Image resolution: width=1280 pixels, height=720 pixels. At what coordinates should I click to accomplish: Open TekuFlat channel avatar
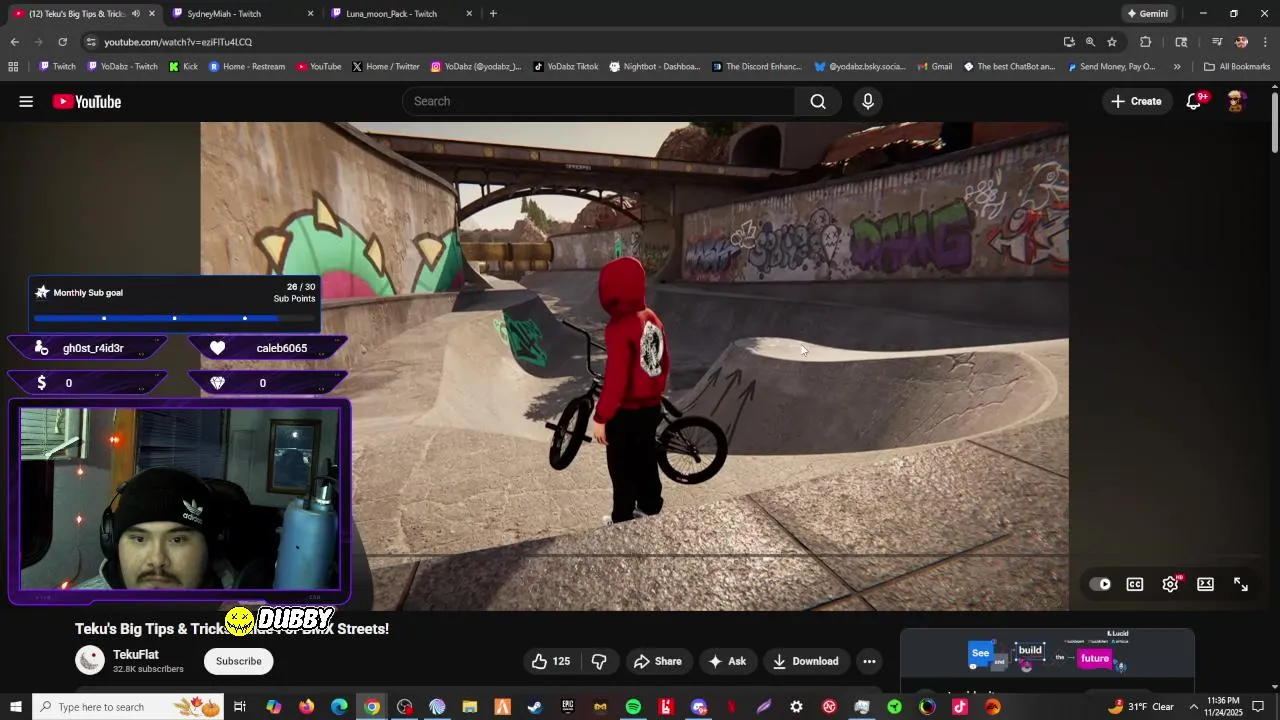point(90,660)
